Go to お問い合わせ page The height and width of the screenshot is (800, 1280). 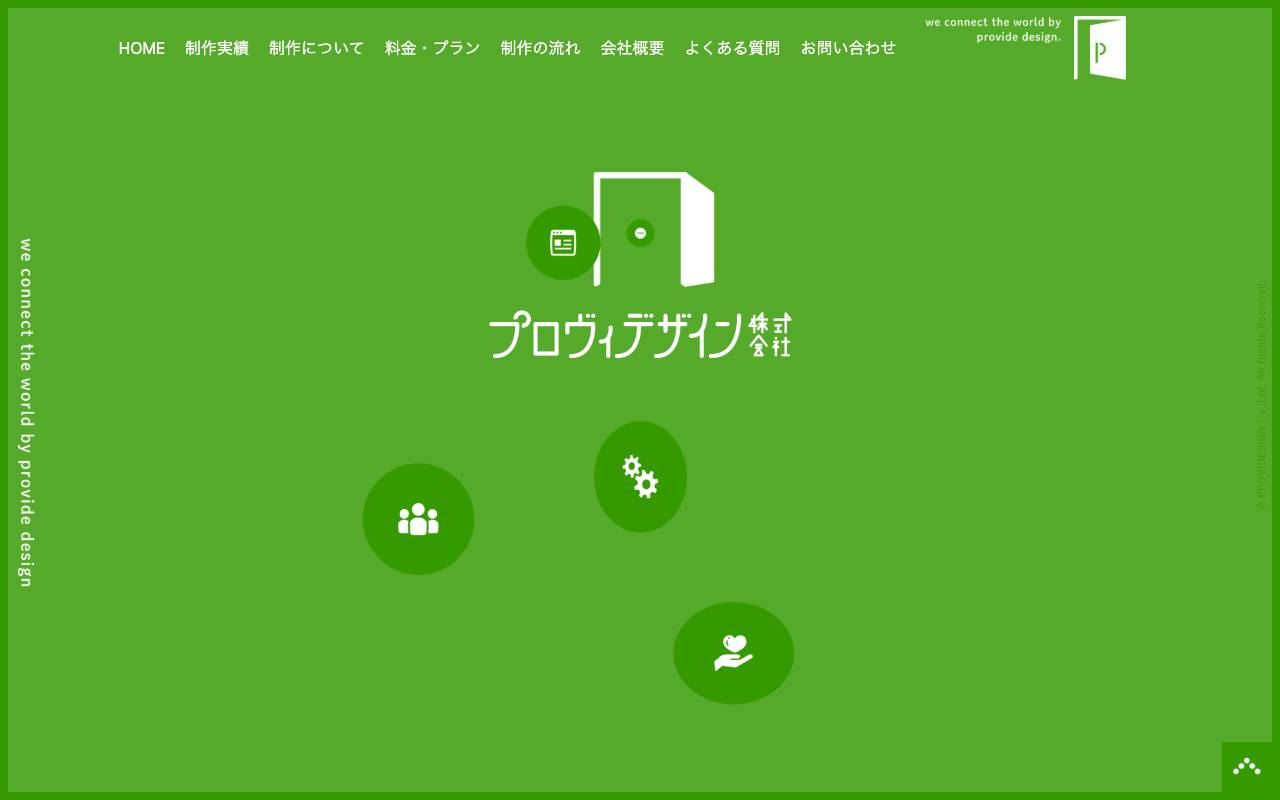click(x=848, y=48)
